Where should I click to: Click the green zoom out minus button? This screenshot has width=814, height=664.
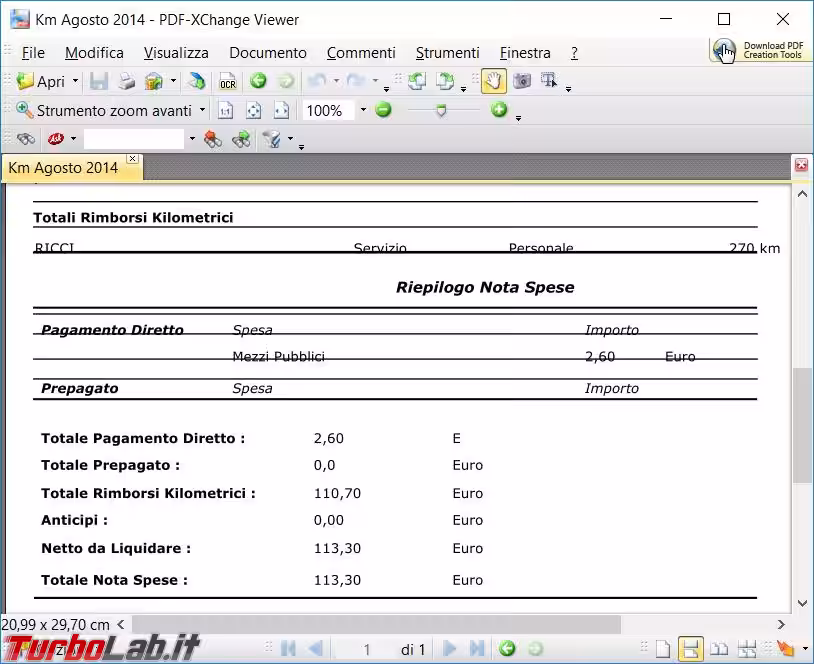click(x=383, y=110)
